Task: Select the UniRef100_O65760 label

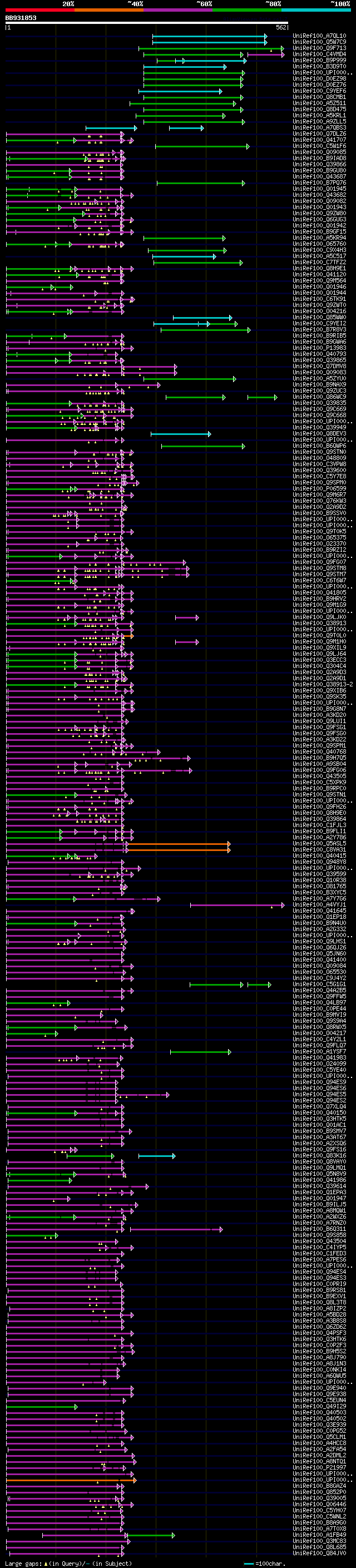Action: coord(319,244)
